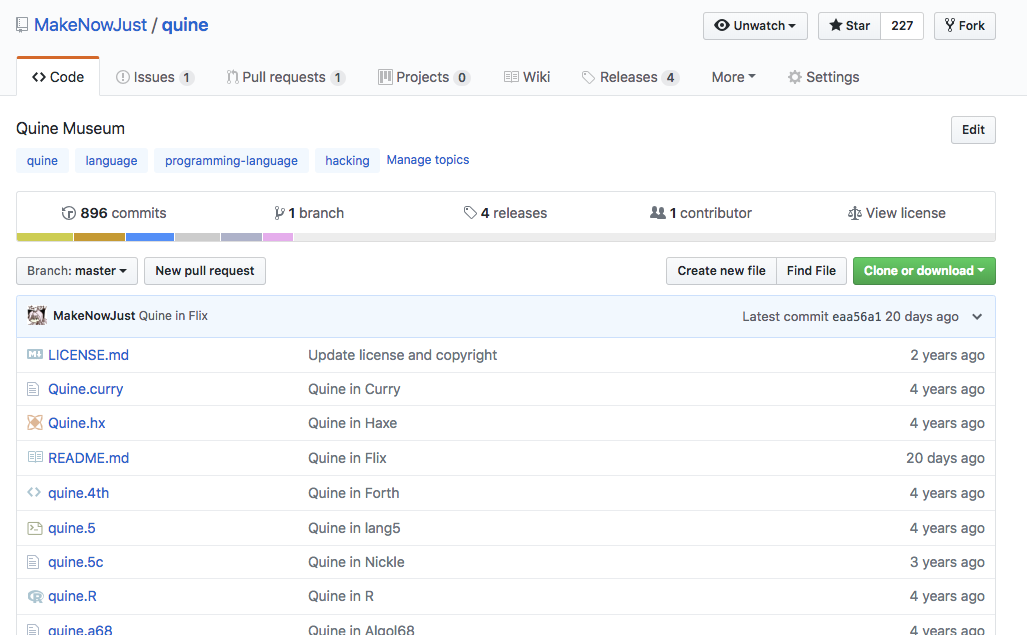Open the README.md file
1027x635 pixels.
tap(88, 458)
